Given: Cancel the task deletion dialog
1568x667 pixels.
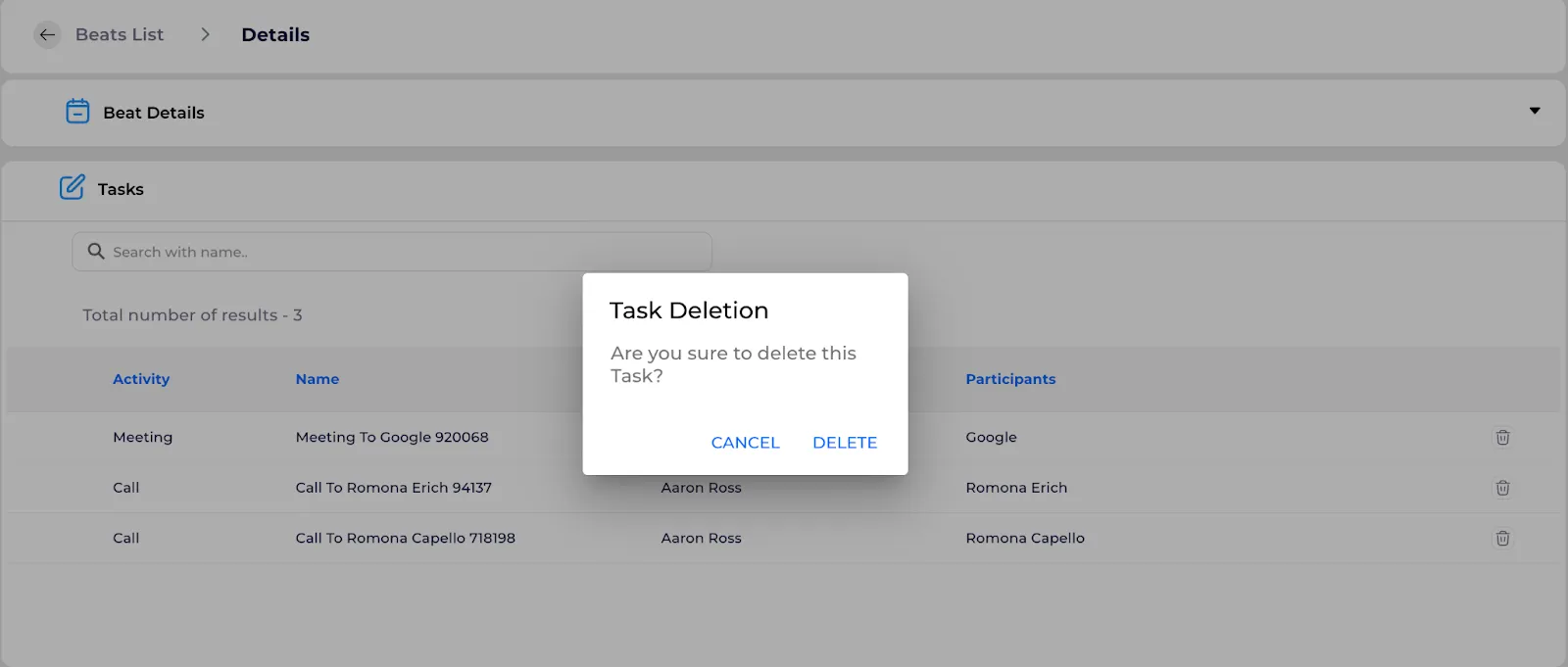Looking at the screenshot, I should 745,443.
